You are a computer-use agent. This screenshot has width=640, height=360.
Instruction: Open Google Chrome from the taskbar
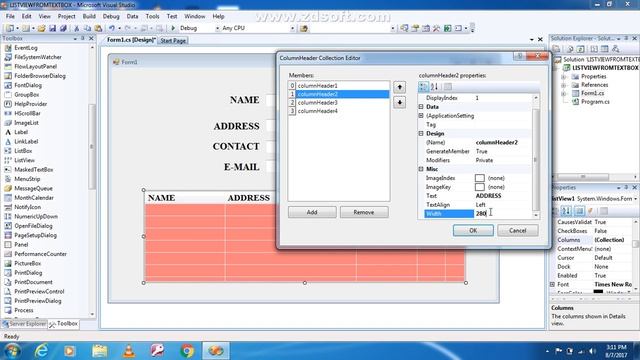187,351
